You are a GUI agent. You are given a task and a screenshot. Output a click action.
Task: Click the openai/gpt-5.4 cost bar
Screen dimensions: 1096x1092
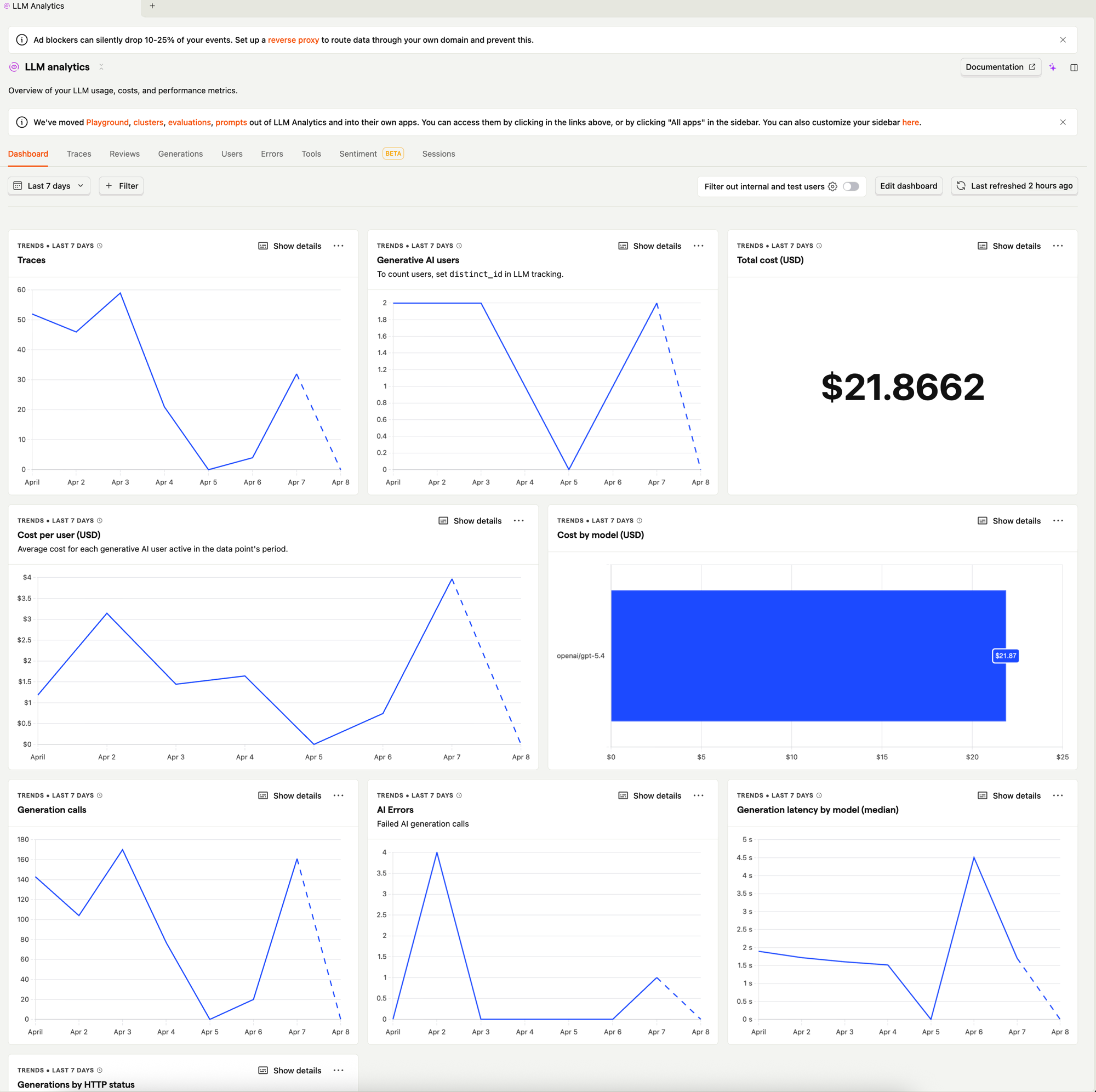point(807,656)
